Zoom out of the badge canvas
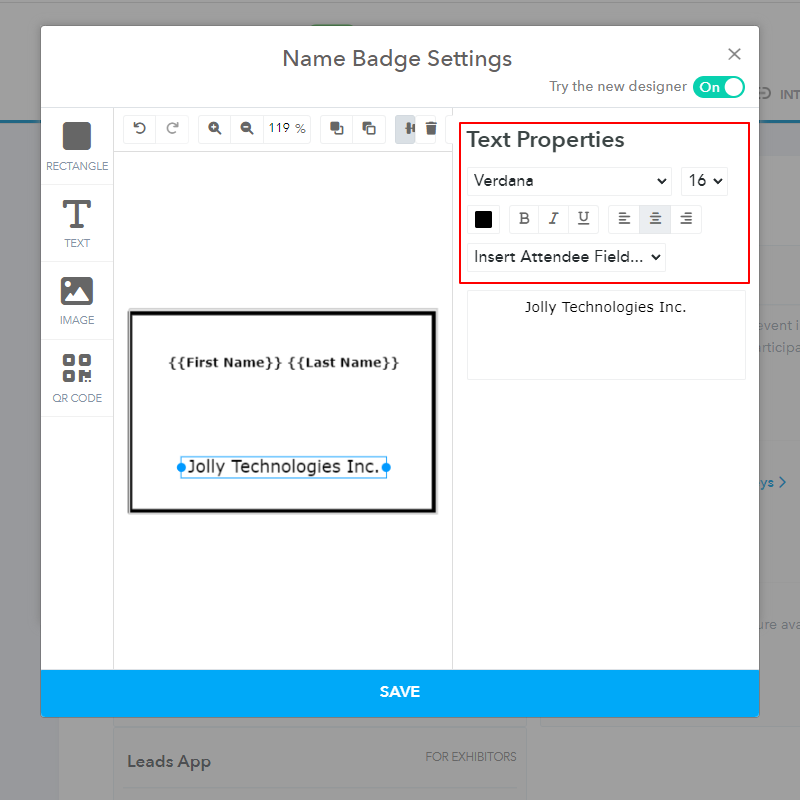The image size is (800, 800). pos(247,128)
